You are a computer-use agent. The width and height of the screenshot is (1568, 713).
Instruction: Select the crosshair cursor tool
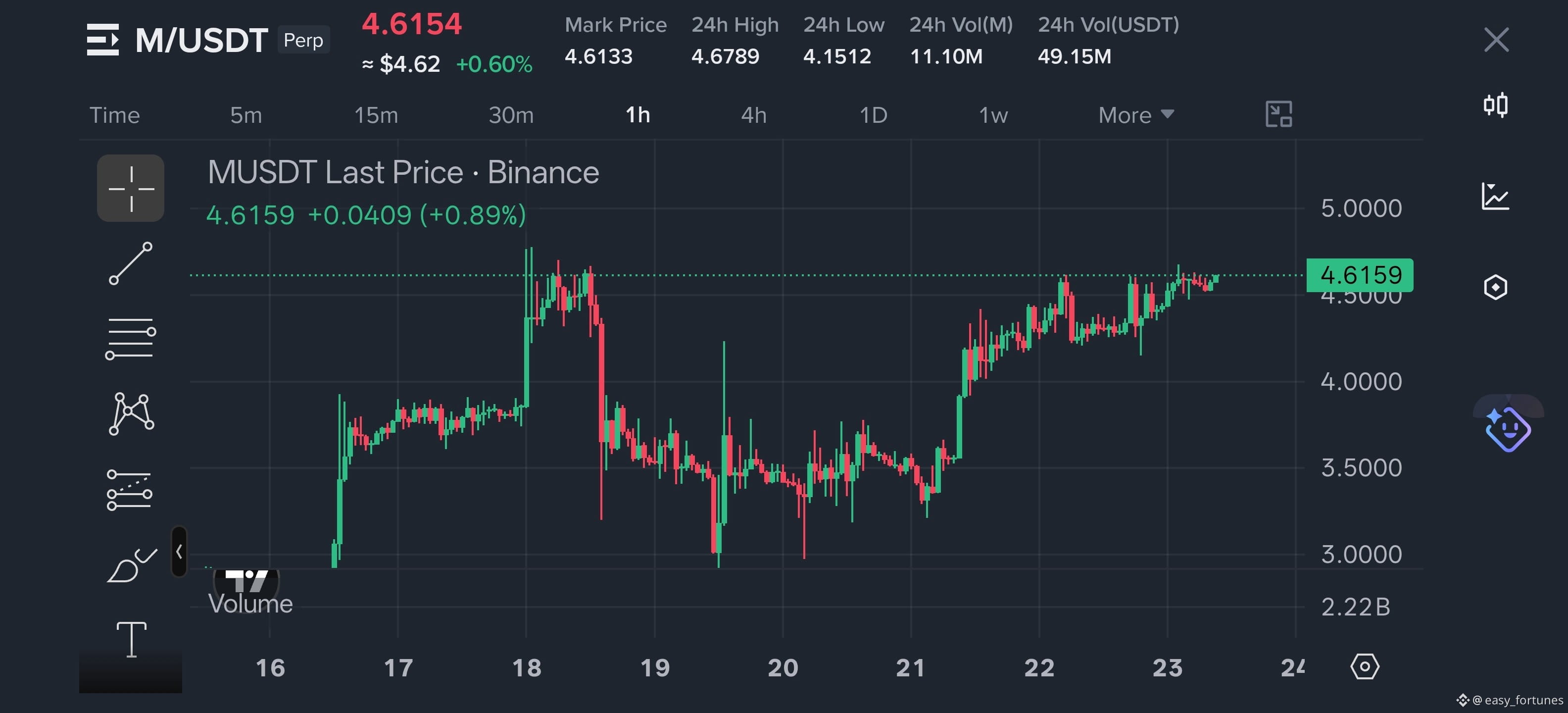coord(130,188)
